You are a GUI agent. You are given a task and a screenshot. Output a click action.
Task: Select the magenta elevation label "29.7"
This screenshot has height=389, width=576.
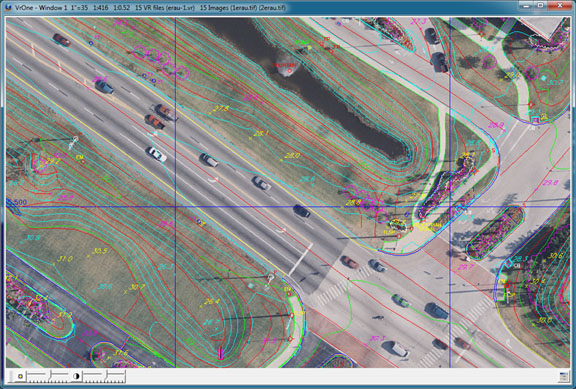[x=465, y=267]
